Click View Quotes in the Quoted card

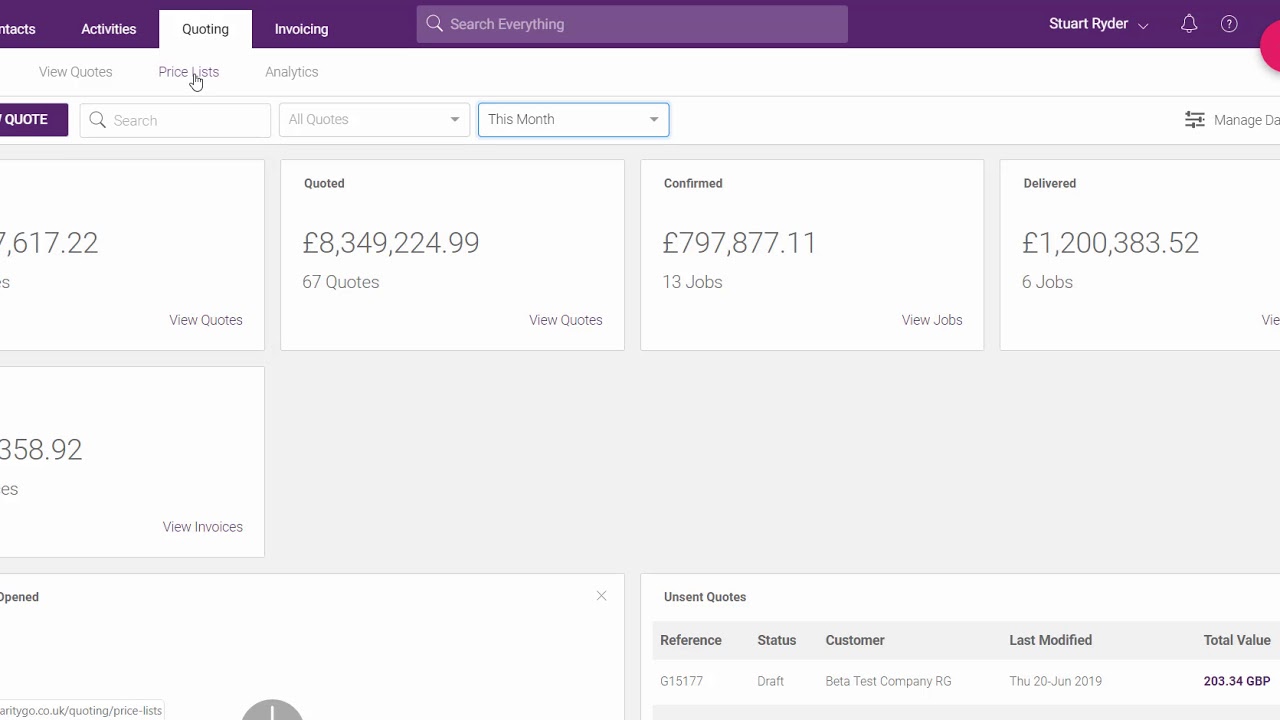tap(565, 320)
